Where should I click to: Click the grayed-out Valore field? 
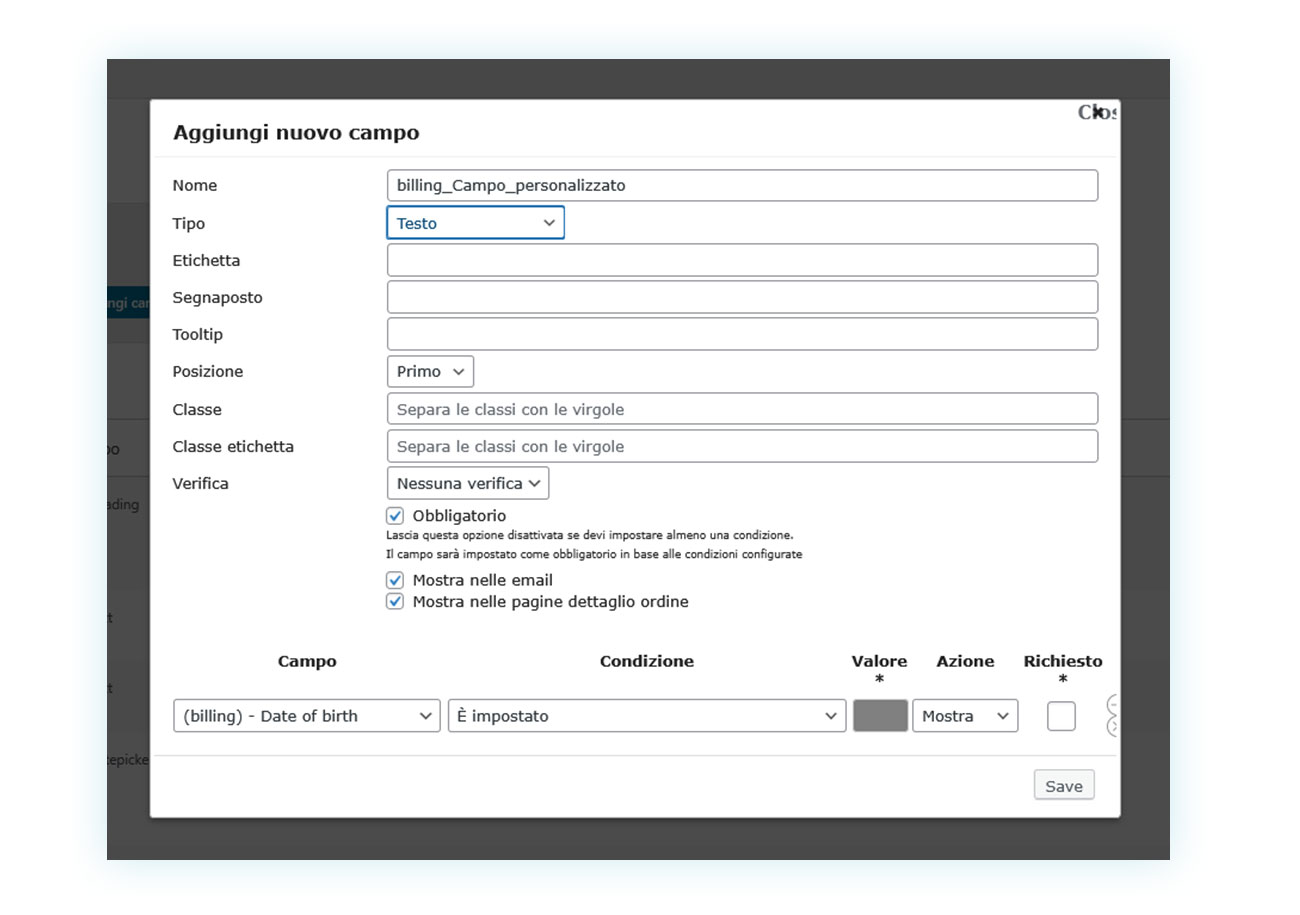point(880,716)
